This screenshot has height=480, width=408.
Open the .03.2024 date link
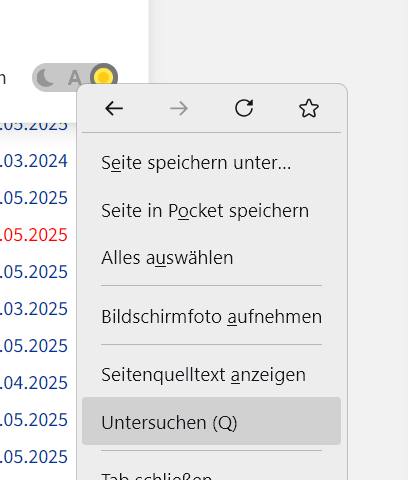[x=34, y=161]
